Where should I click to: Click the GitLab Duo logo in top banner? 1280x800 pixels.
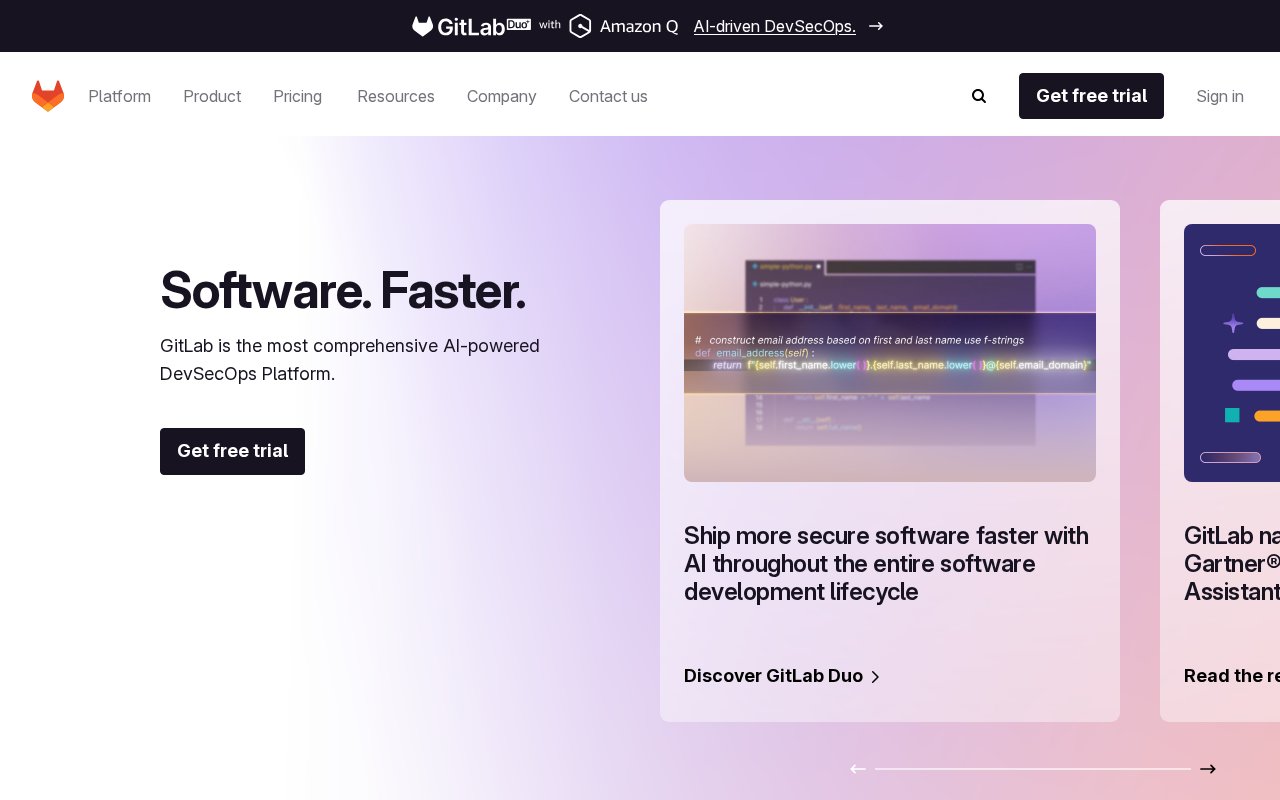click(x=471, y=26)
